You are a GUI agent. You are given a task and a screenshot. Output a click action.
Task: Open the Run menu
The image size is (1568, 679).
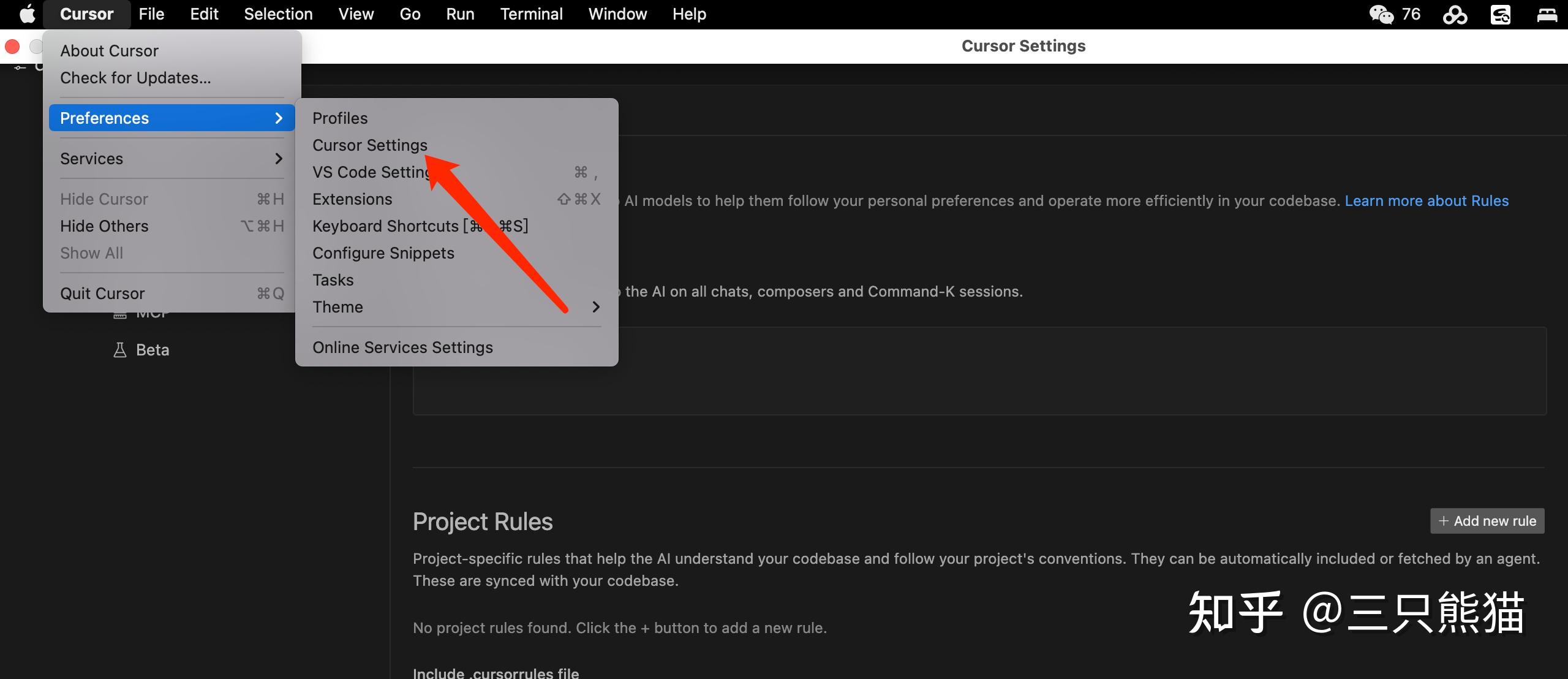(x=460, y=14)
